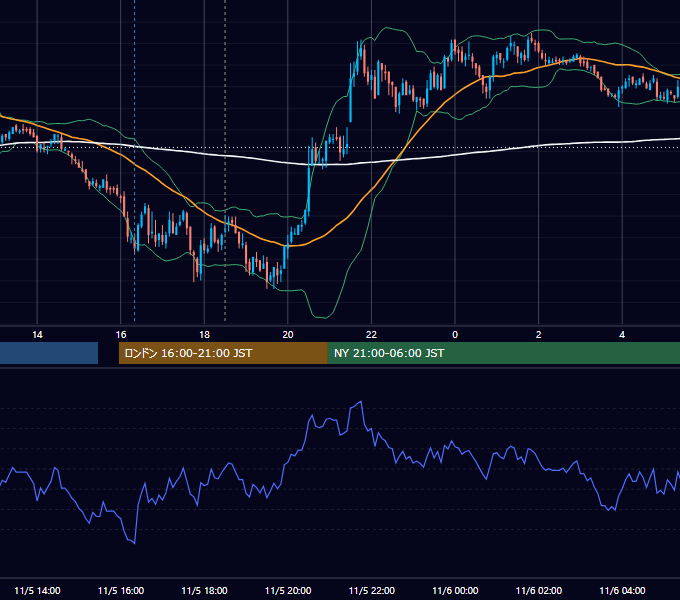This screenshot has width=680, height=600.
Task: Click hour label 18 on upper axis
Action: pyautogui.click(x=204, y=335)
